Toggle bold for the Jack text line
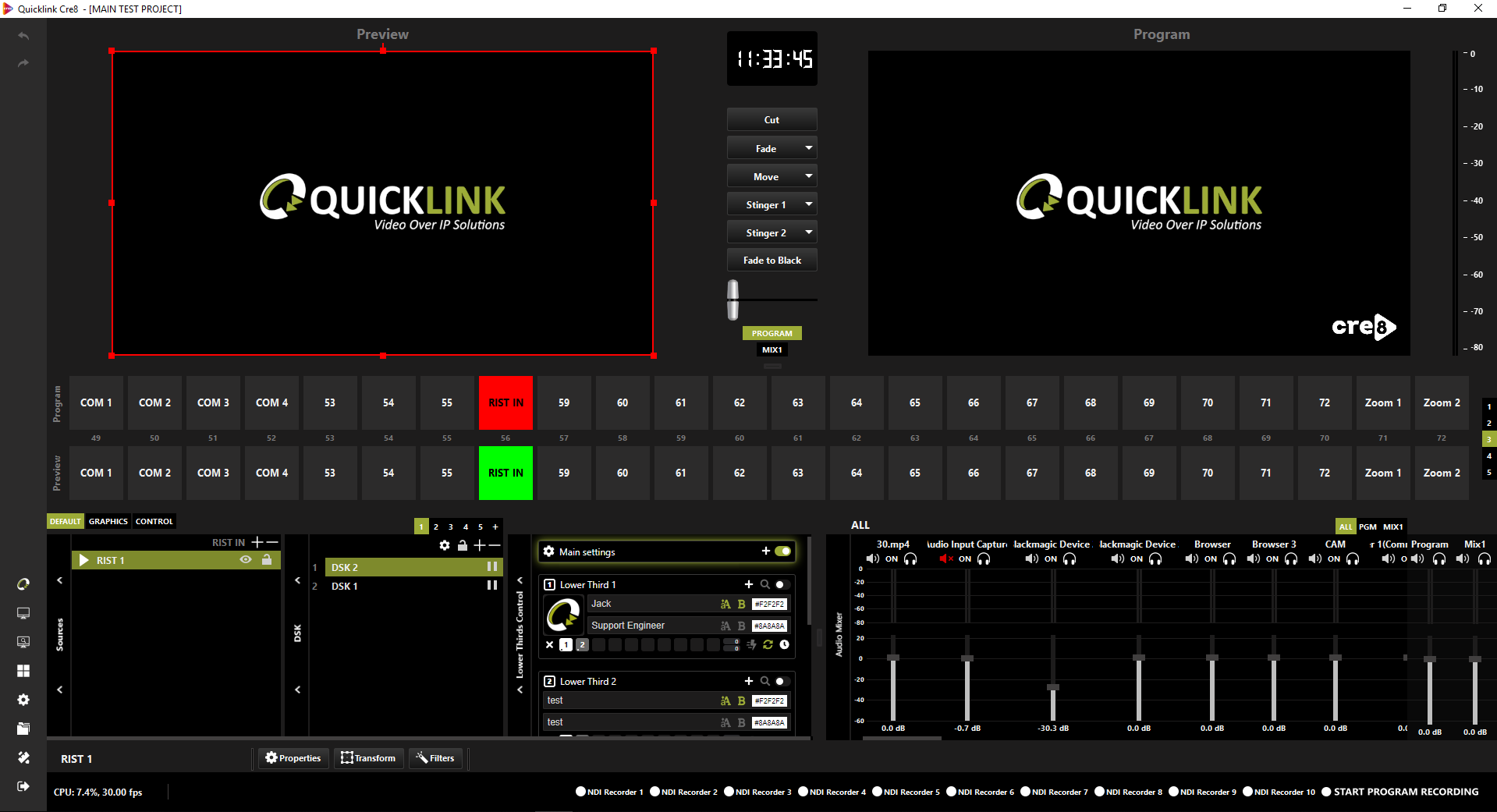This screenshot has height=812, width=1497. 742,604
